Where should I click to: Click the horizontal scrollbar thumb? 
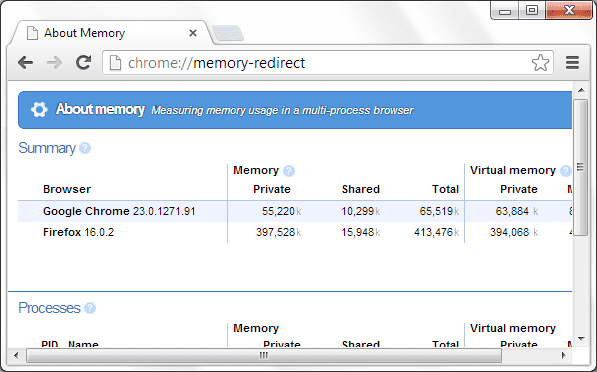click(x=263, y=356)
